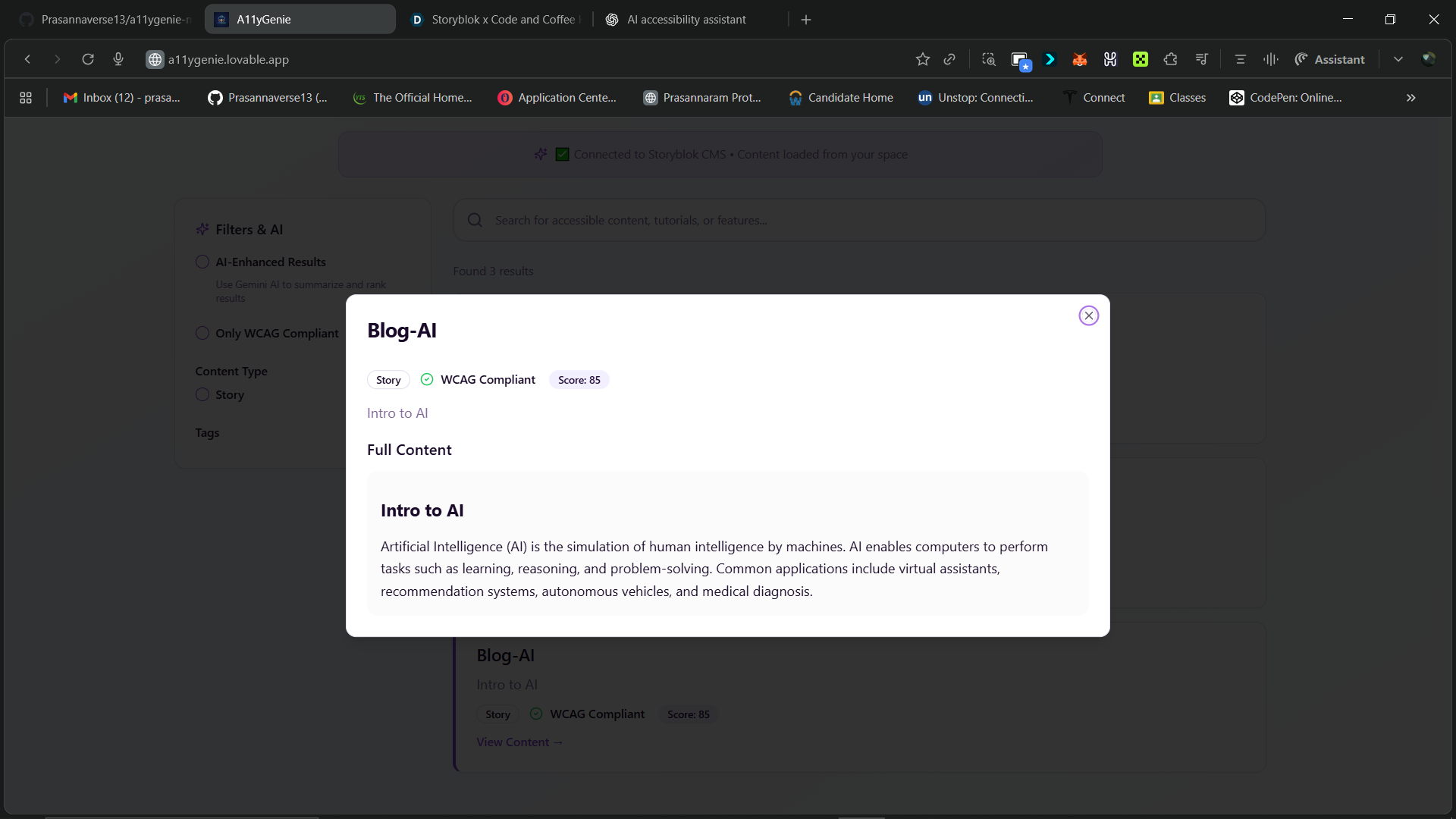Select the Story content type filter
This screenshot has width=1456, height=819.
coord(202,394)
